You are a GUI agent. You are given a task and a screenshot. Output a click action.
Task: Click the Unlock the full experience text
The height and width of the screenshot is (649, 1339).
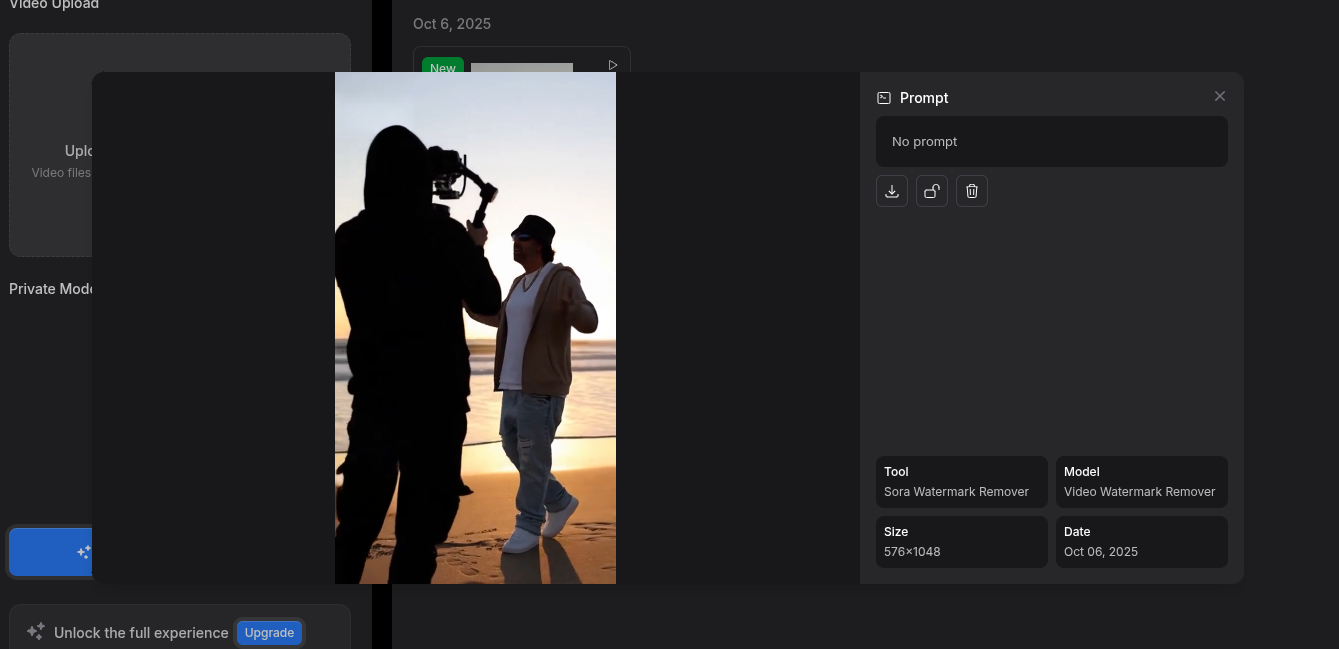tap(141, 633)
